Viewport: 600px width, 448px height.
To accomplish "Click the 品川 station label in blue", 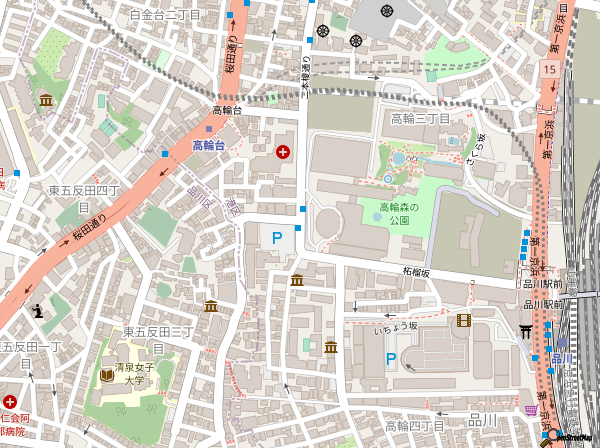I will 561,358.
